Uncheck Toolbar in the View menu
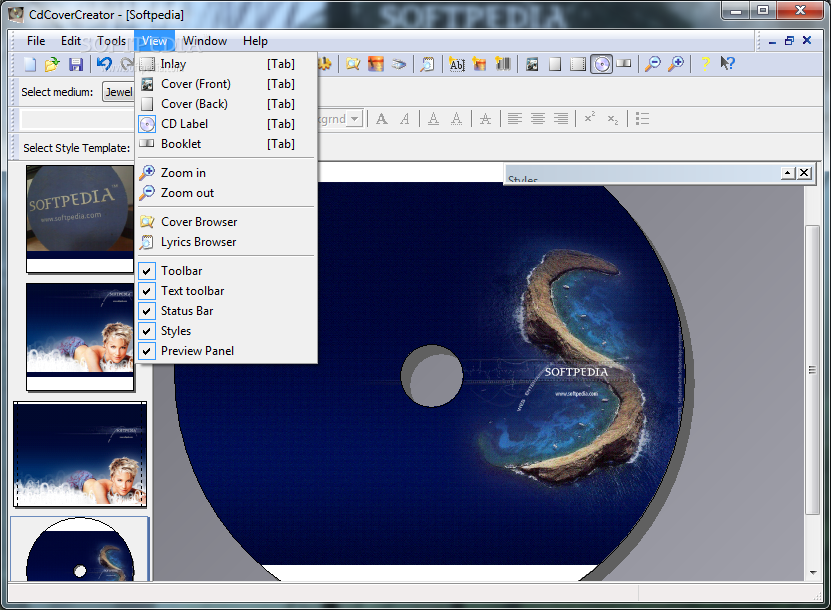 227,271
